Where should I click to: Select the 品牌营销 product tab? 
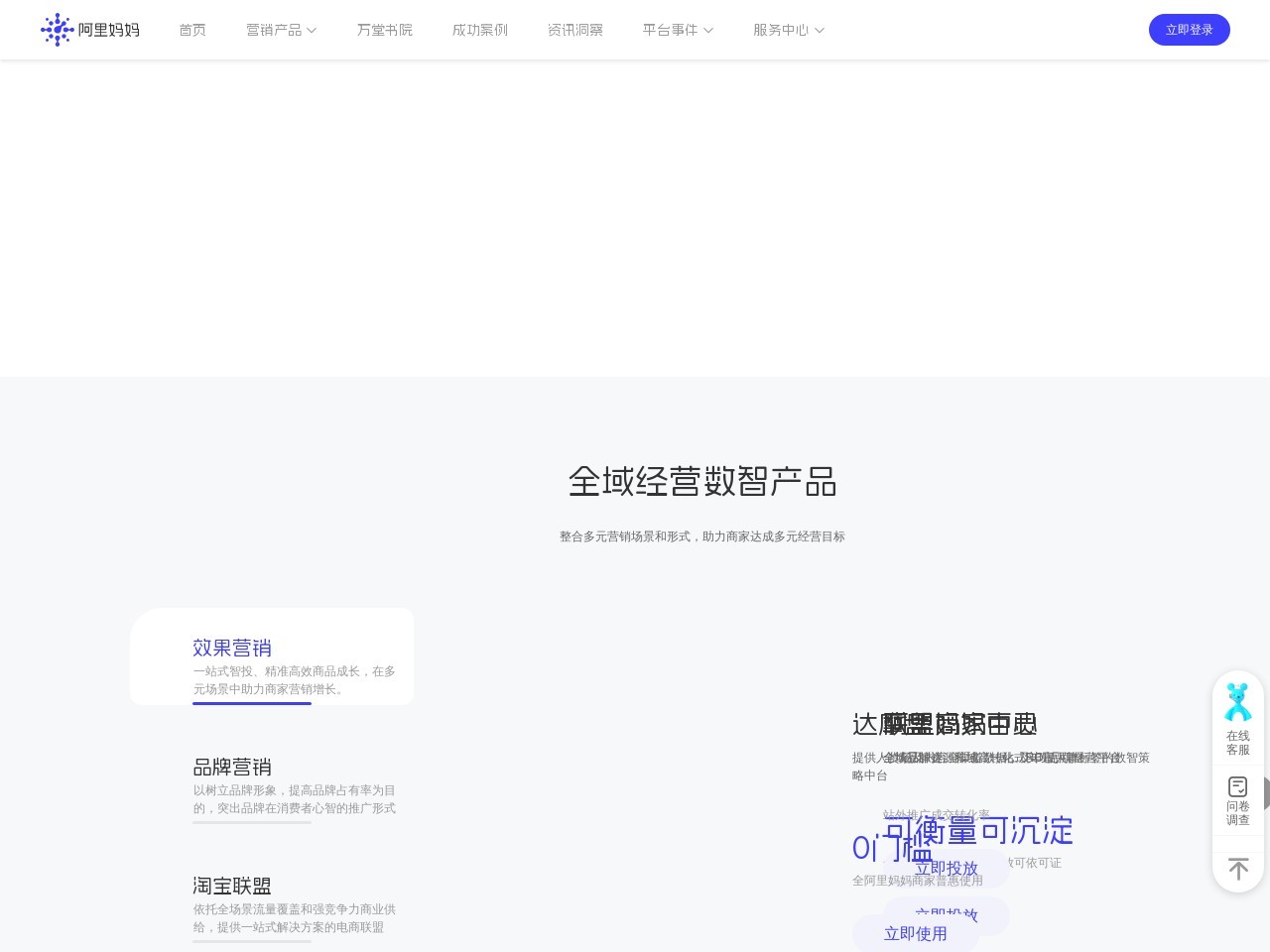[232, 767]
